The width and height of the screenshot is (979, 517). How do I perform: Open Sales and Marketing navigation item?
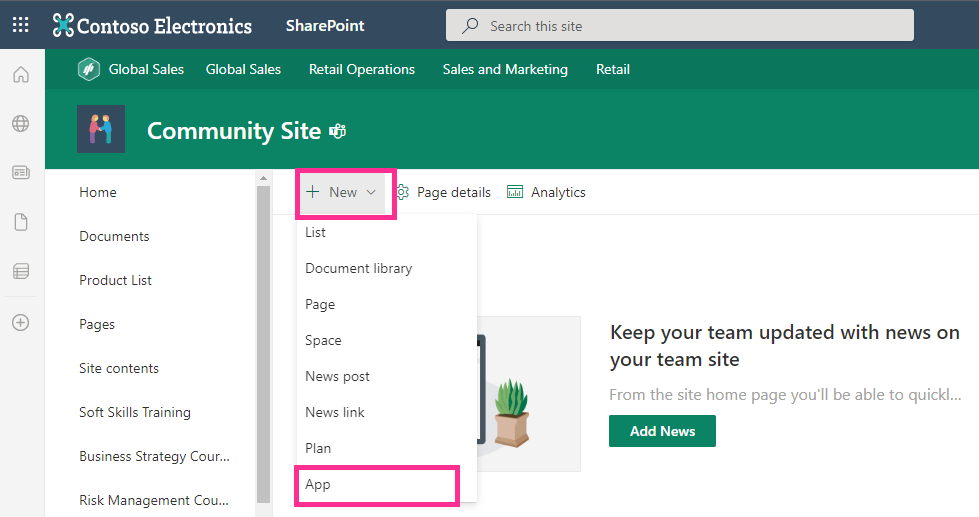[505, 69]
